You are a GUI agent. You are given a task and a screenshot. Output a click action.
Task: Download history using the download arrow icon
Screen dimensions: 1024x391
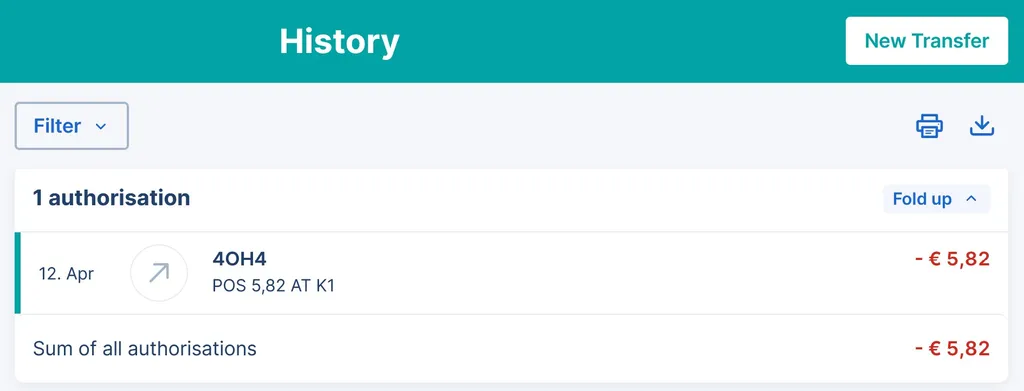point(982,126)
